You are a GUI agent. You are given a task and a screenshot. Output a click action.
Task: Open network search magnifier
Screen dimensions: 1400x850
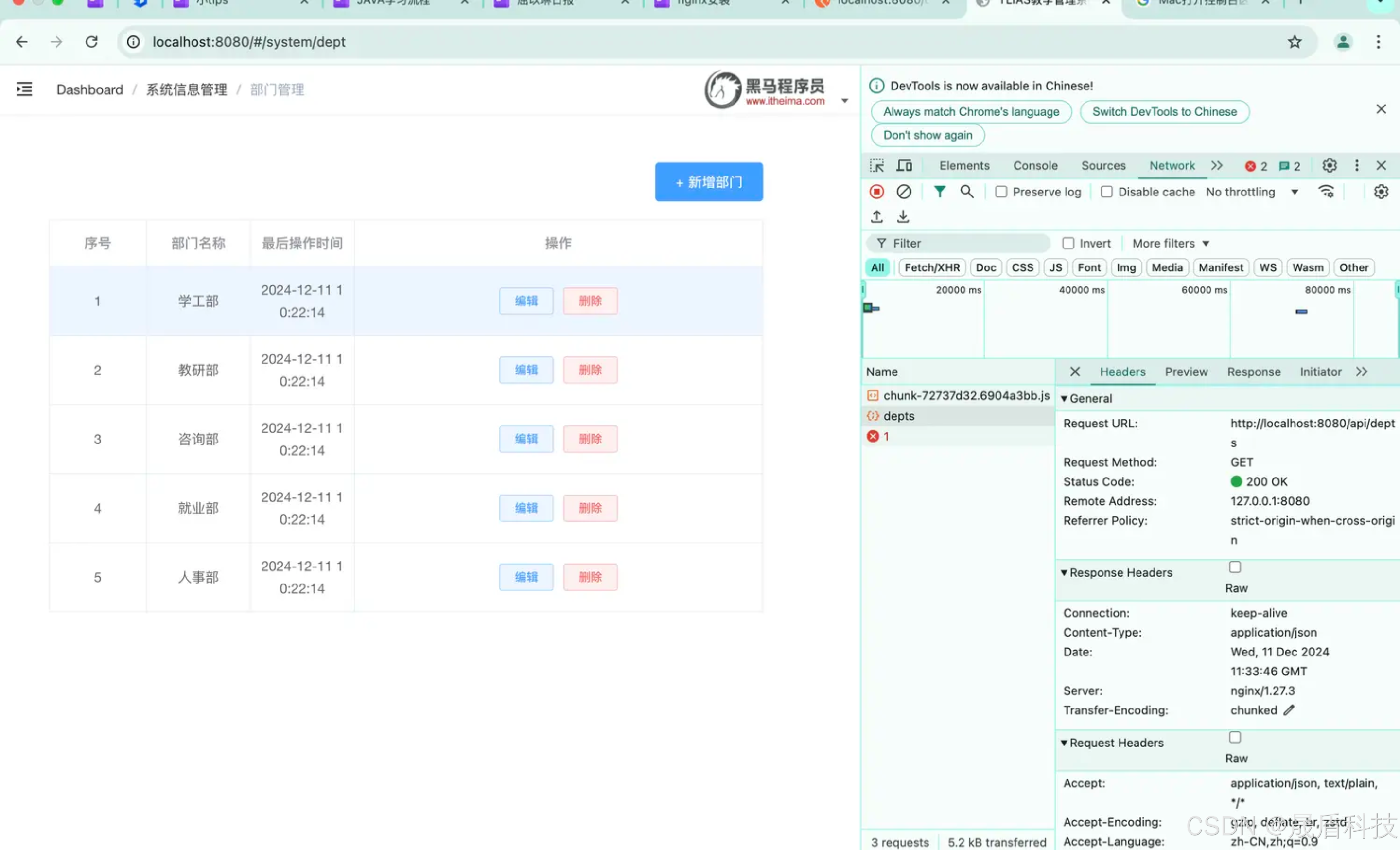(966, 192)
